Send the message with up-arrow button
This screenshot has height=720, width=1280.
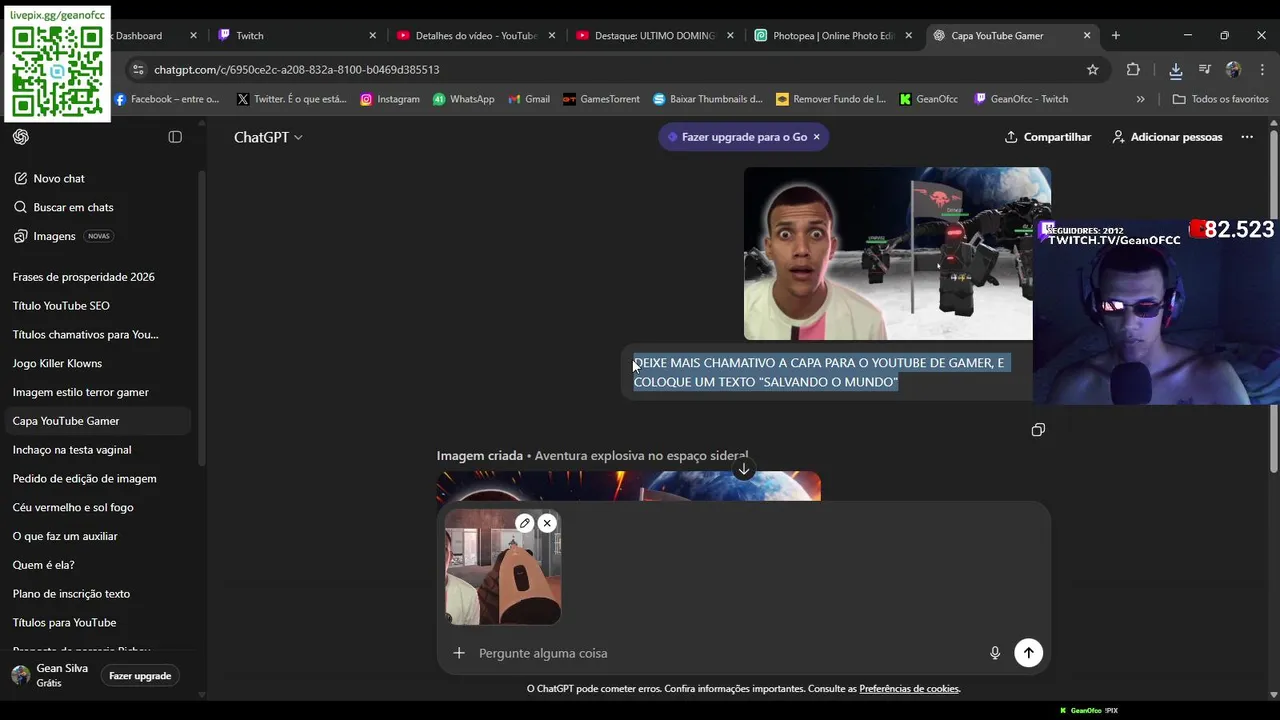(1028, 653)
